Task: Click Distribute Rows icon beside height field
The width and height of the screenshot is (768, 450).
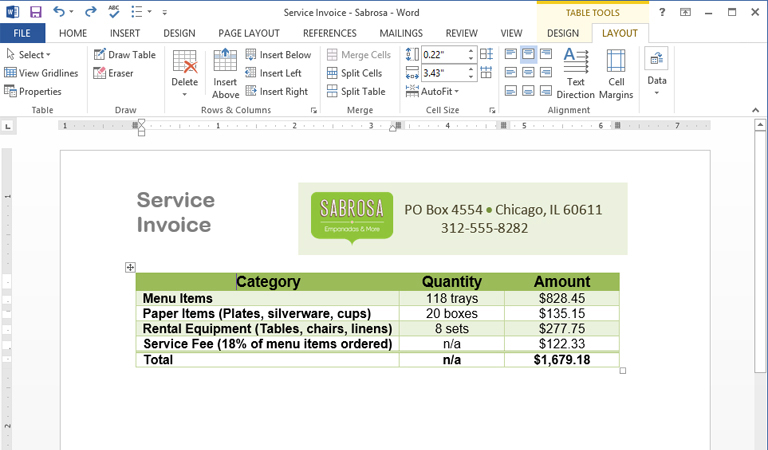Action: pyautogui.click(x=486, y=55)
